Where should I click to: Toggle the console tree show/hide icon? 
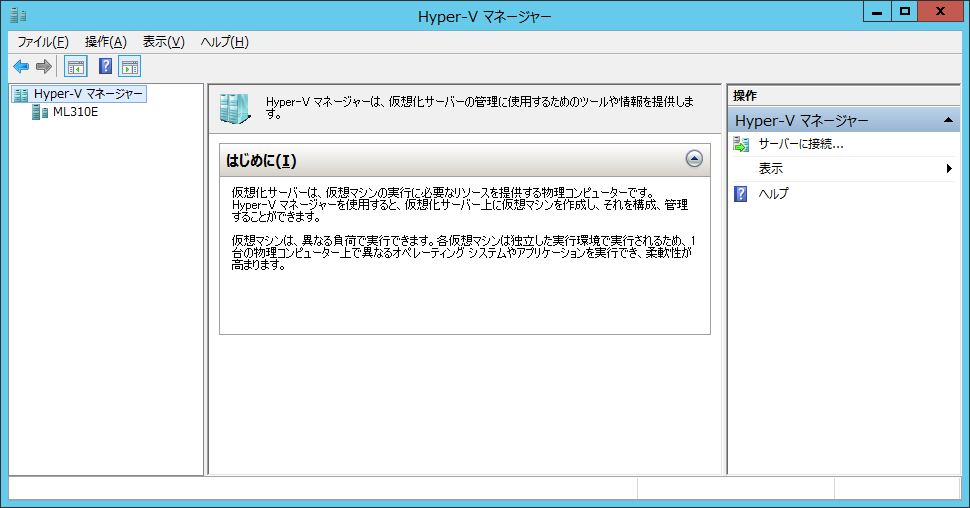(75, 67)
